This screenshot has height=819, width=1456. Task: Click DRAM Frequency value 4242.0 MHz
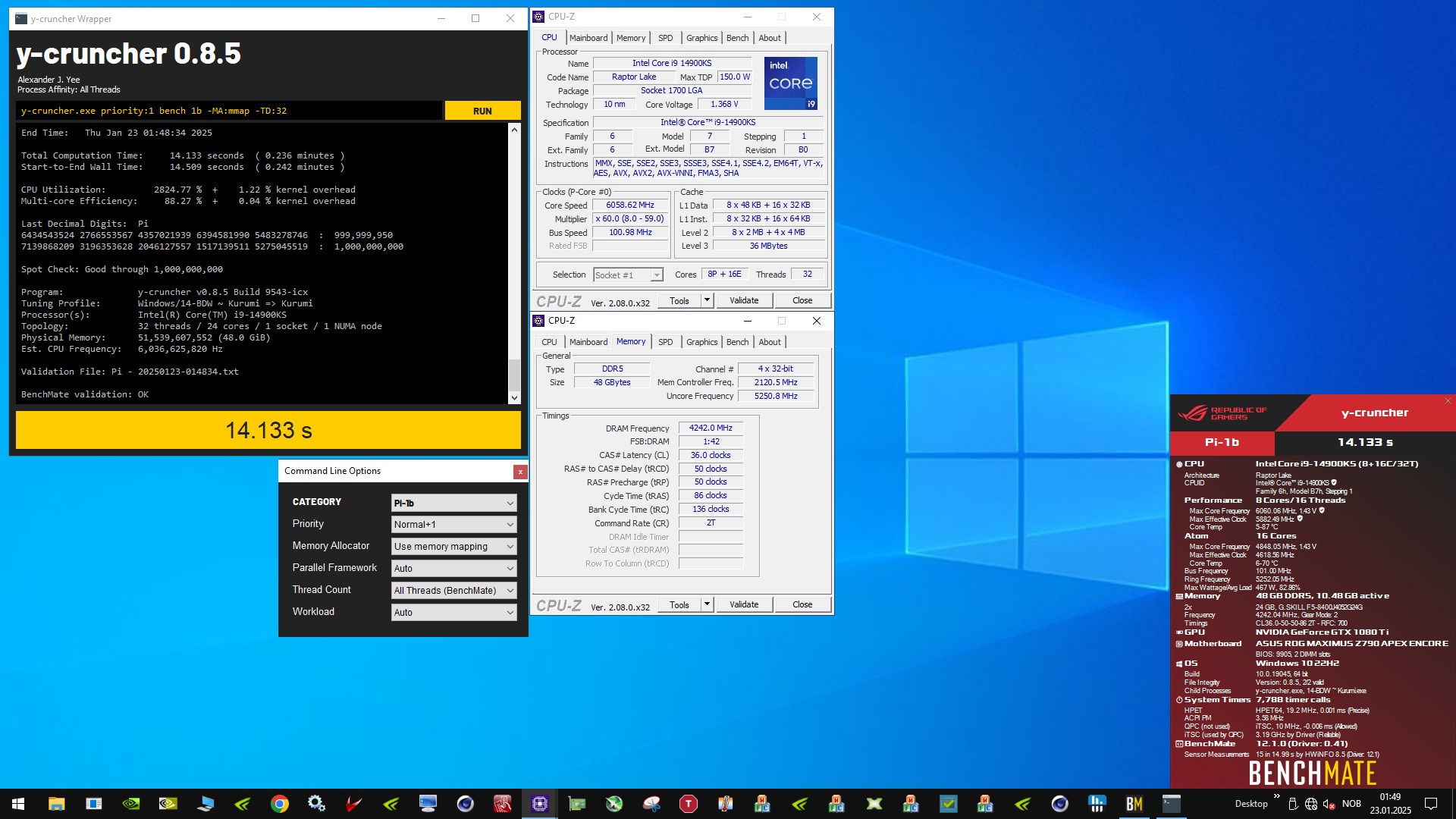[711, 428]
